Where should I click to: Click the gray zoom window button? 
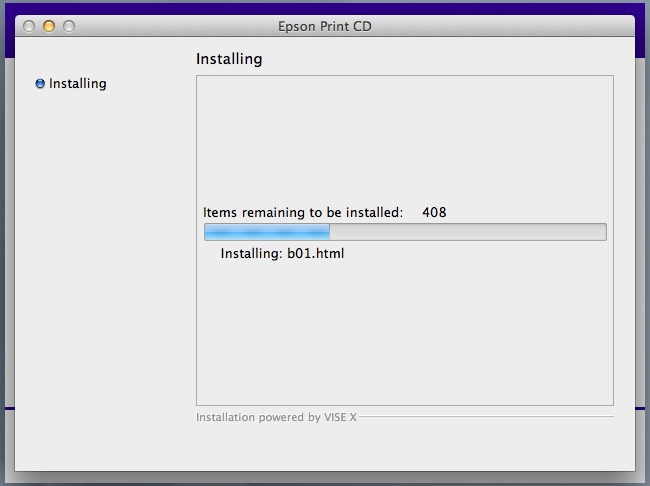(69, 26)
